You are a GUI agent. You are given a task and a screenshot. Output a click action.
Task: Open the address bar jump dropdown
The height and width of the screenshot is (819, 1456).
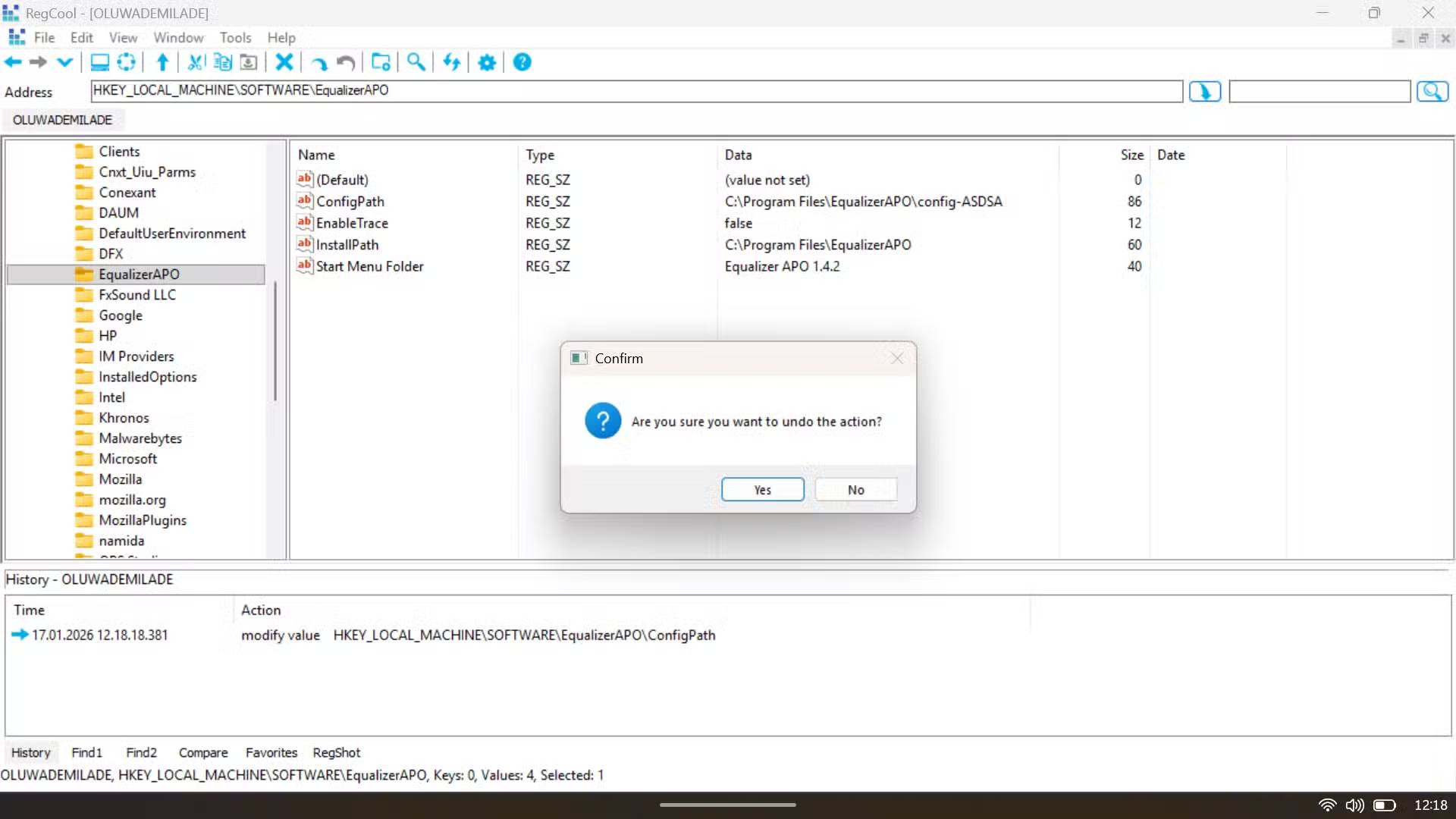1204,91
